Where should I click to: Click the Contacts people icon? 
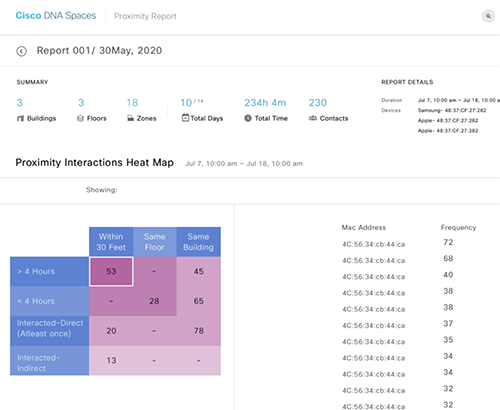click(313, 118)
